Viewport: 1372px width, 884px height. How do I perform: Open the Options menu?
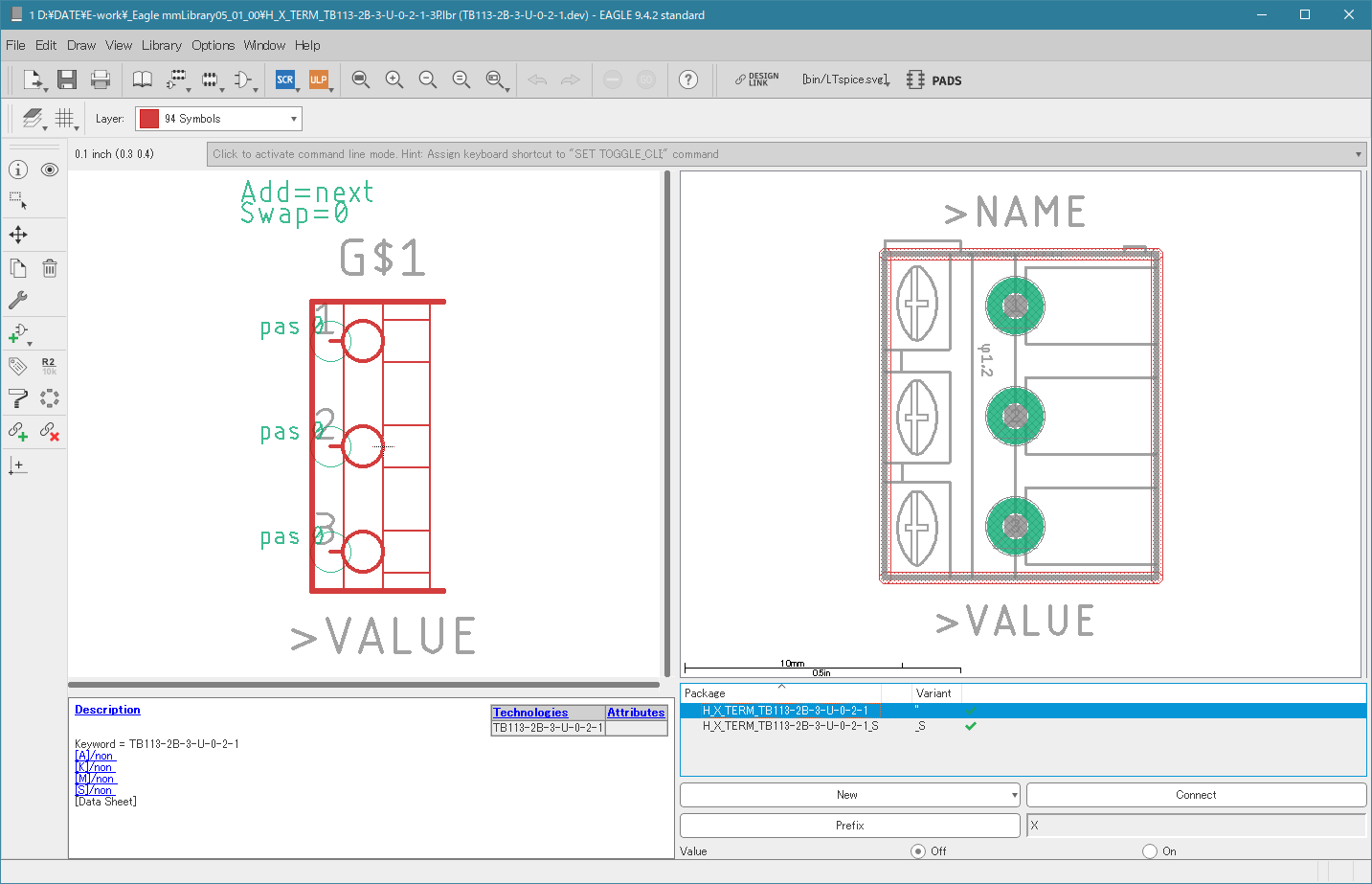213,45
